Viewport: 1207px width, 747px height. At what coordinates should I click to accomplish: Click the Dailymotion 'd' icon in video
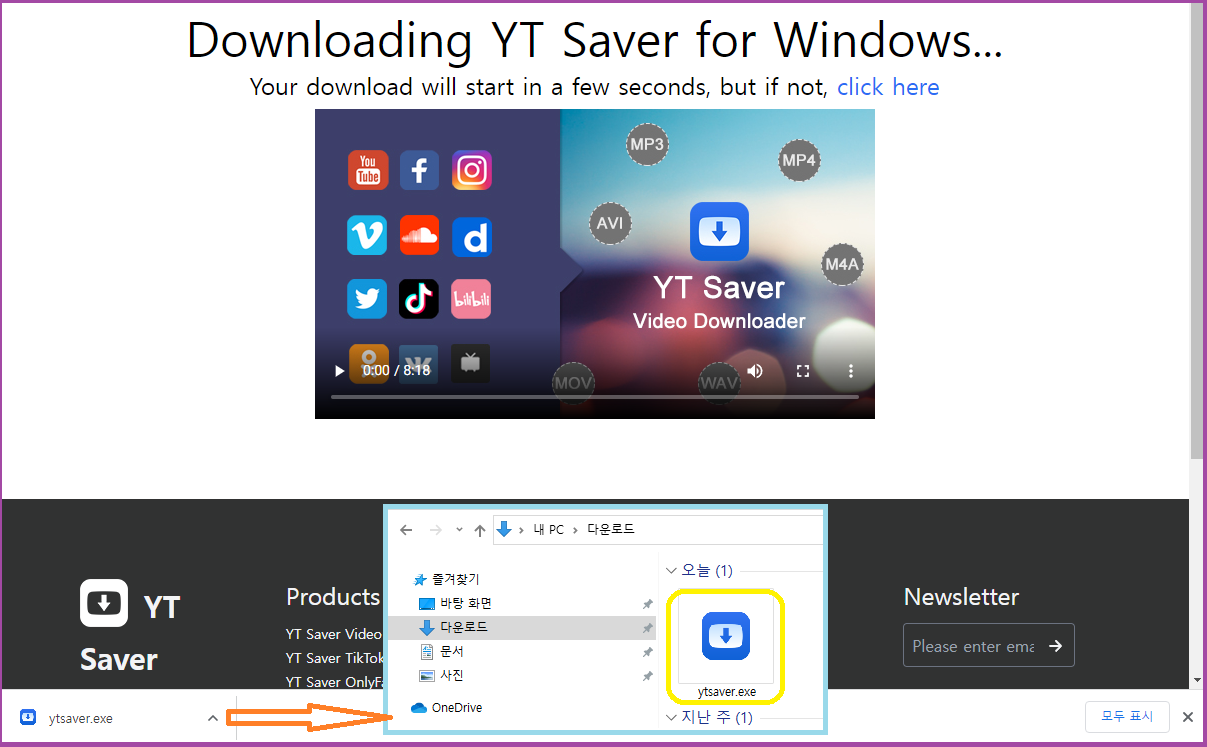pyautogui.click(x=471, y=235)
